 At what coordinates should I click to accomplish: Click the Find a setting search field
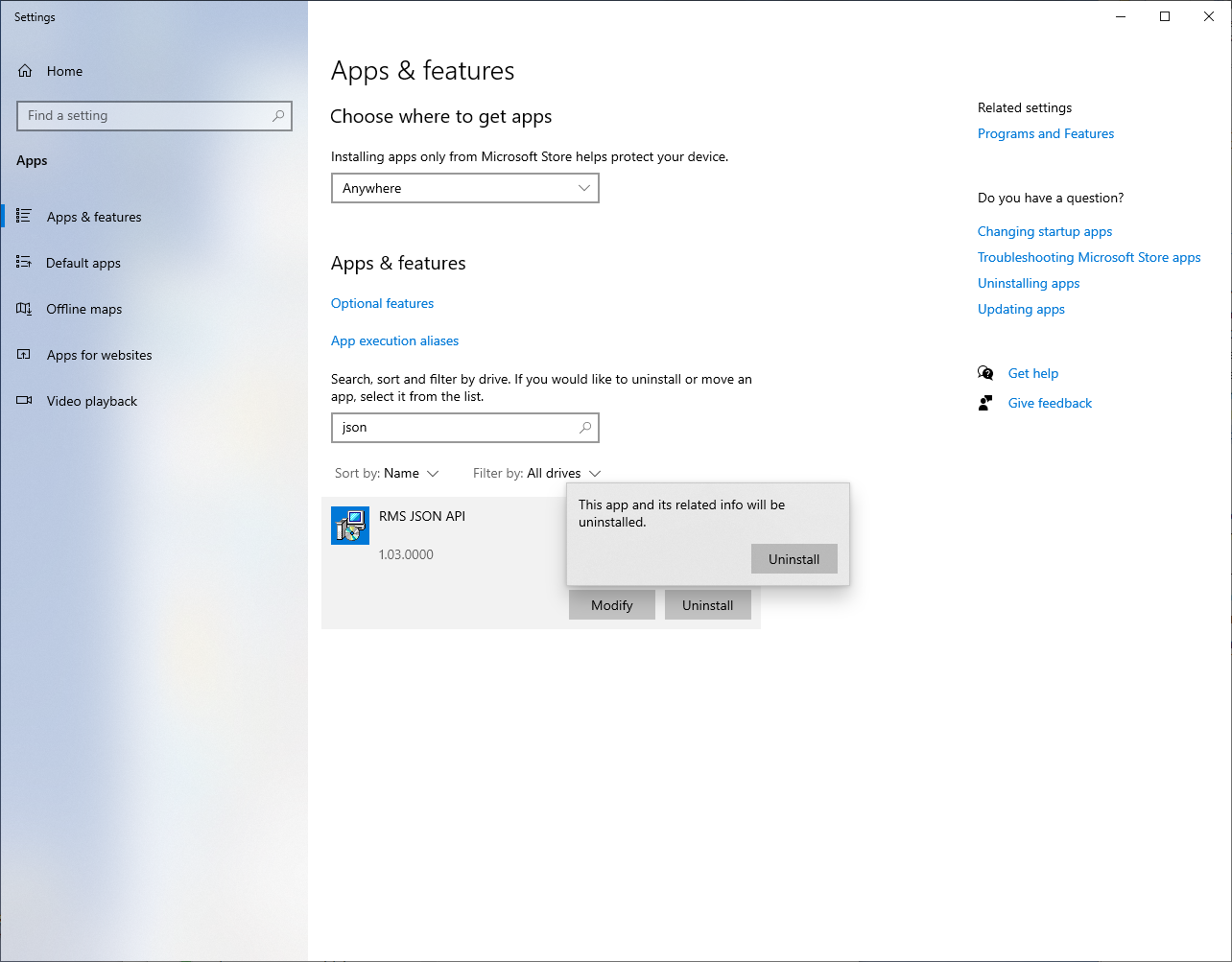154,115
